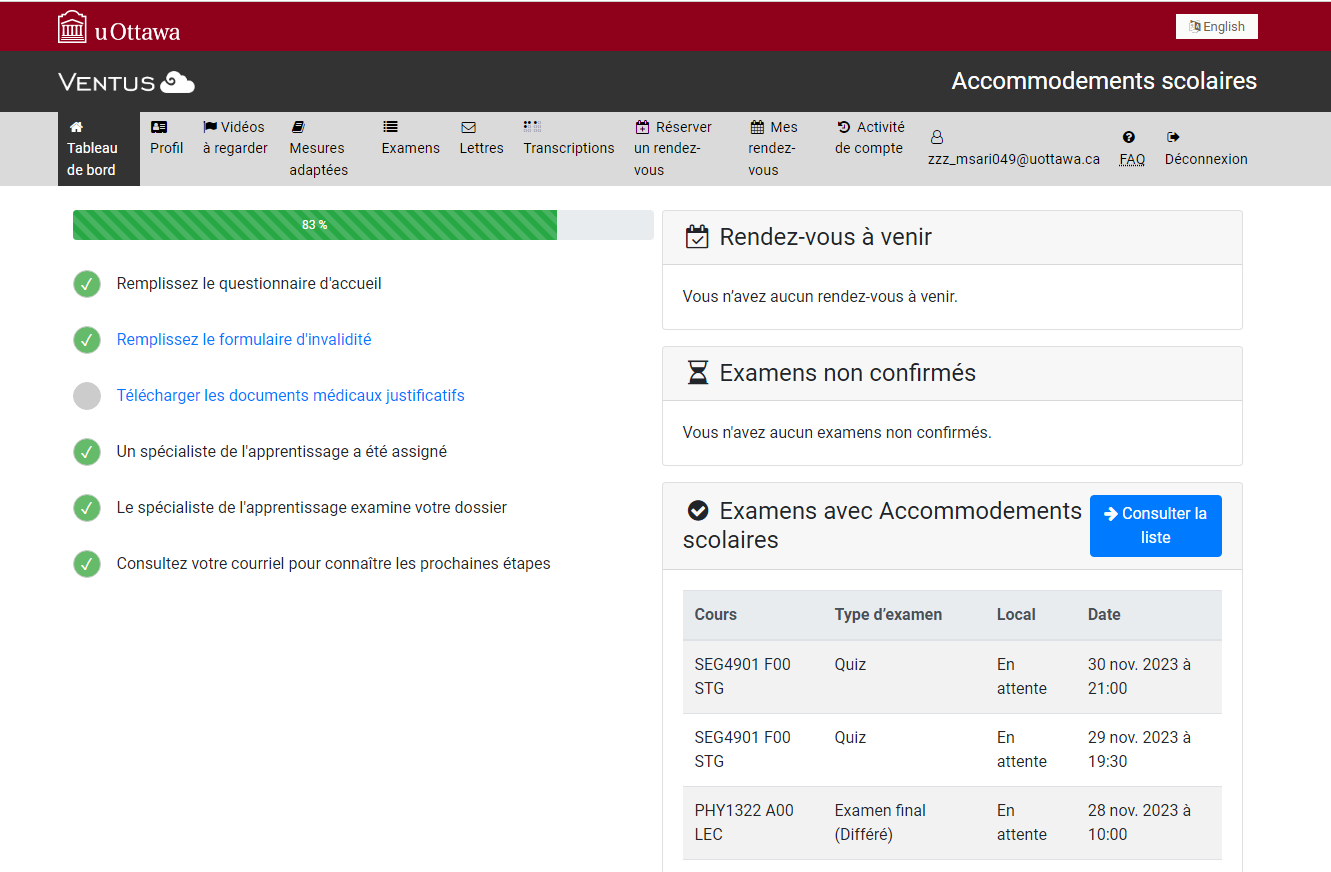
Task: Select the Examen final (Différé) cell
Action: [x=905, y=823]
